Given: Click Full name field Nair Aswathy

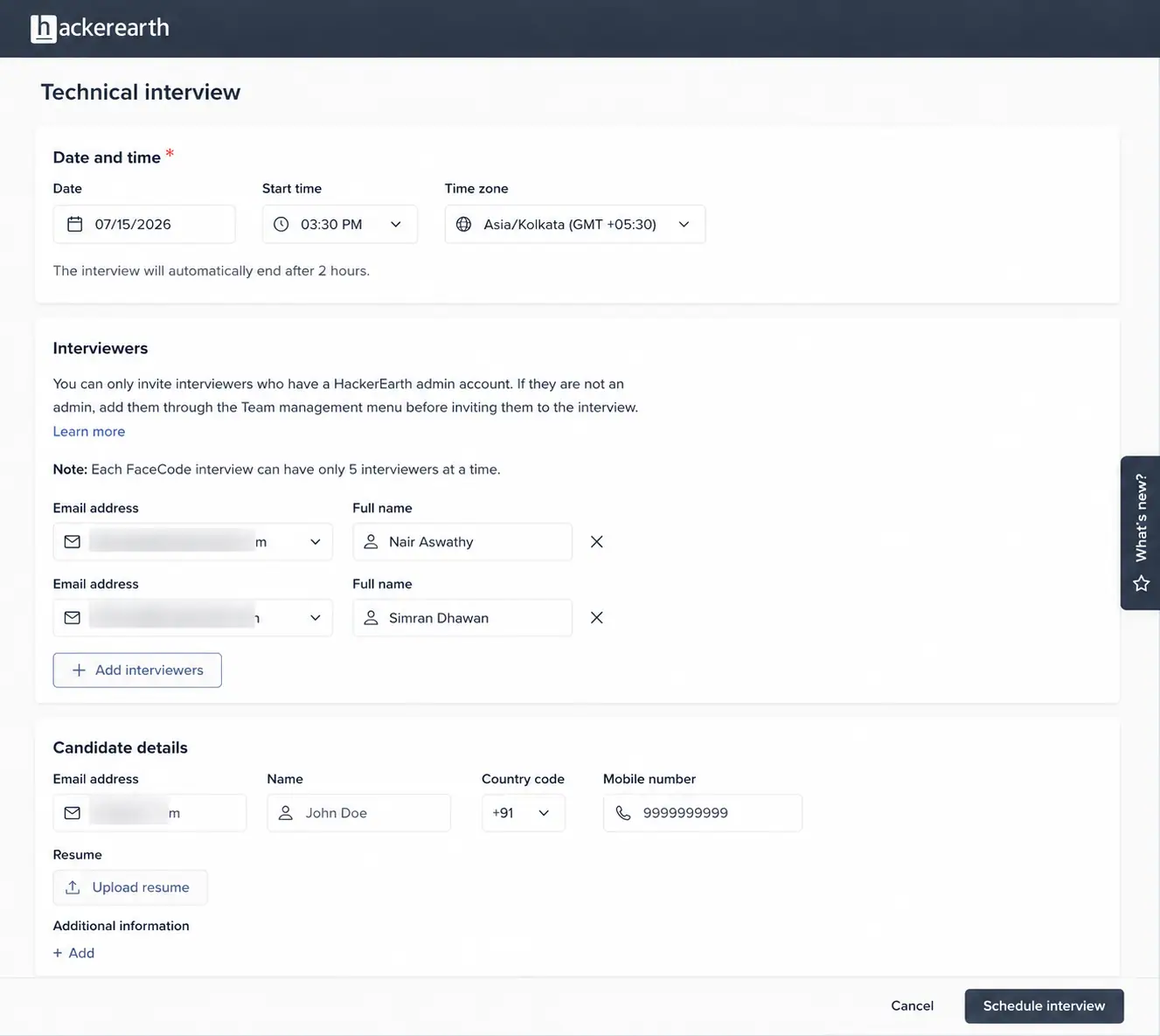Looking at the screenshot, I should 462,542.
